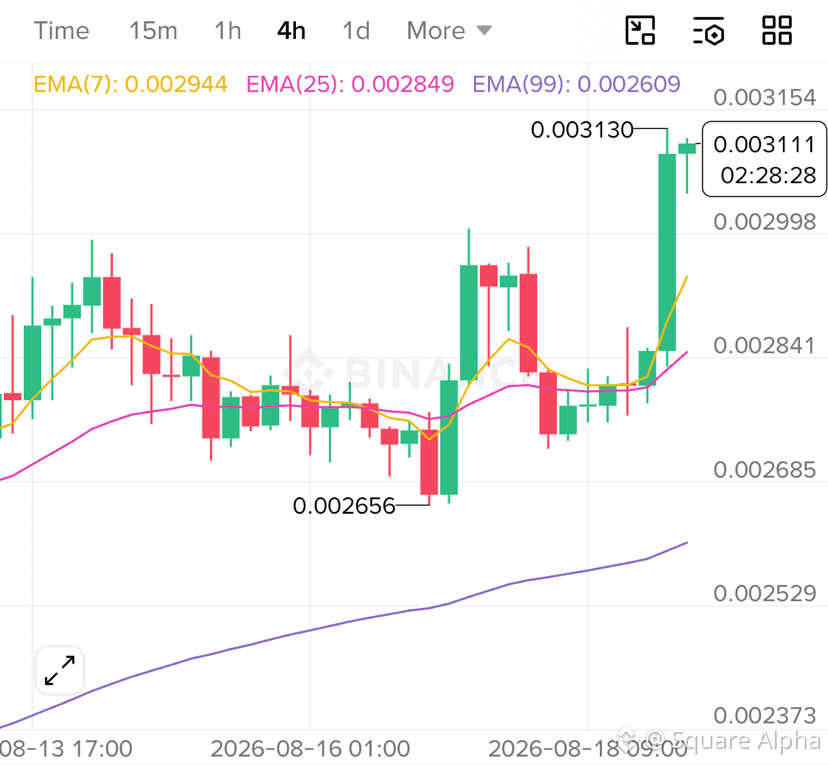Click the 2026-08-16 01:00 time label
The image size is (828, 765).
[x=310, y=749]
